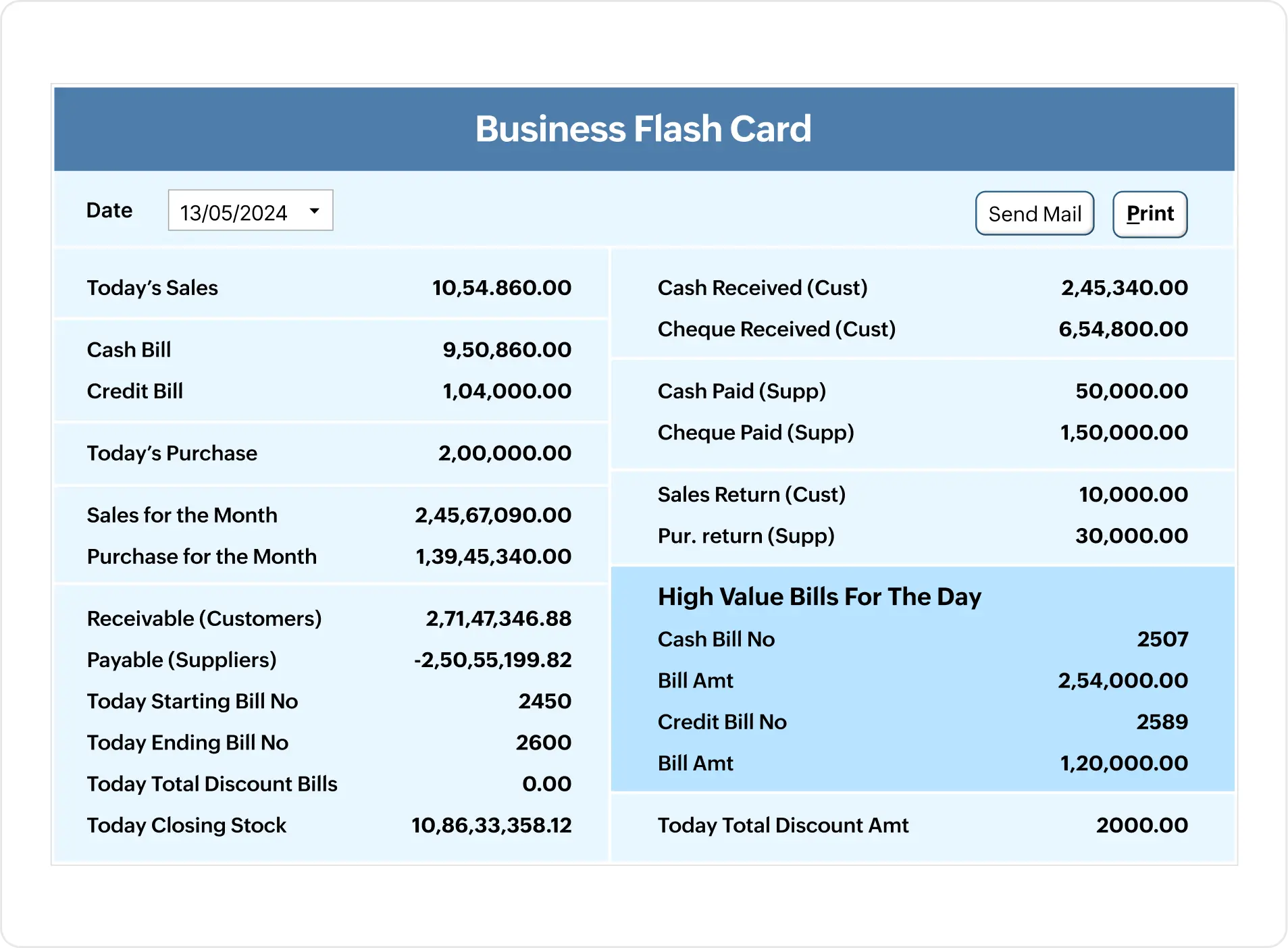Screen dimensions: 1288x948
Task: Select Today Closing Stock value
Action: click(x=491, y=825)
